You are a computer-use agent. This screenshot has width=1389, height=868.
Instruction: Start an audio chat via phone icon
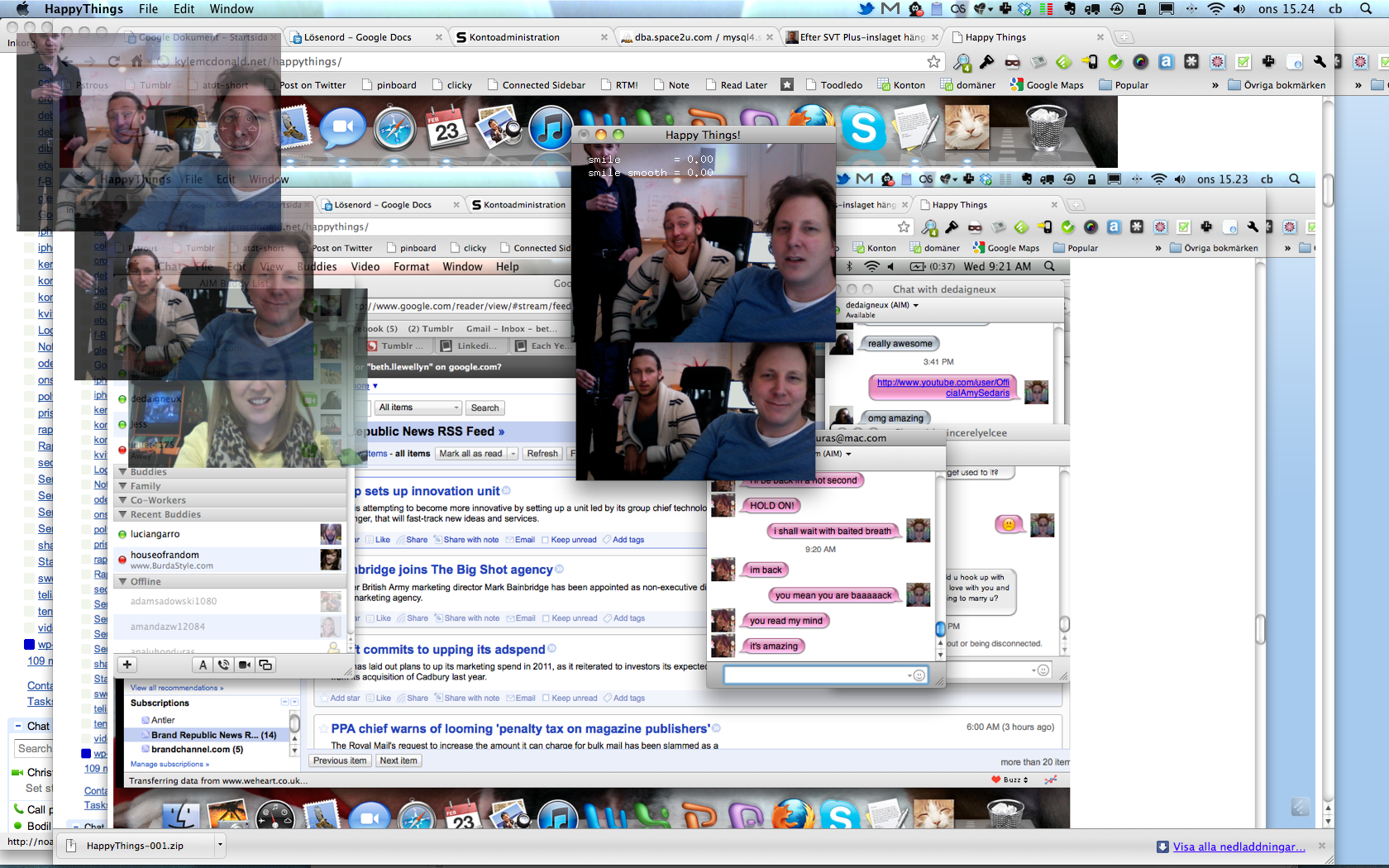tap(223, 665)
